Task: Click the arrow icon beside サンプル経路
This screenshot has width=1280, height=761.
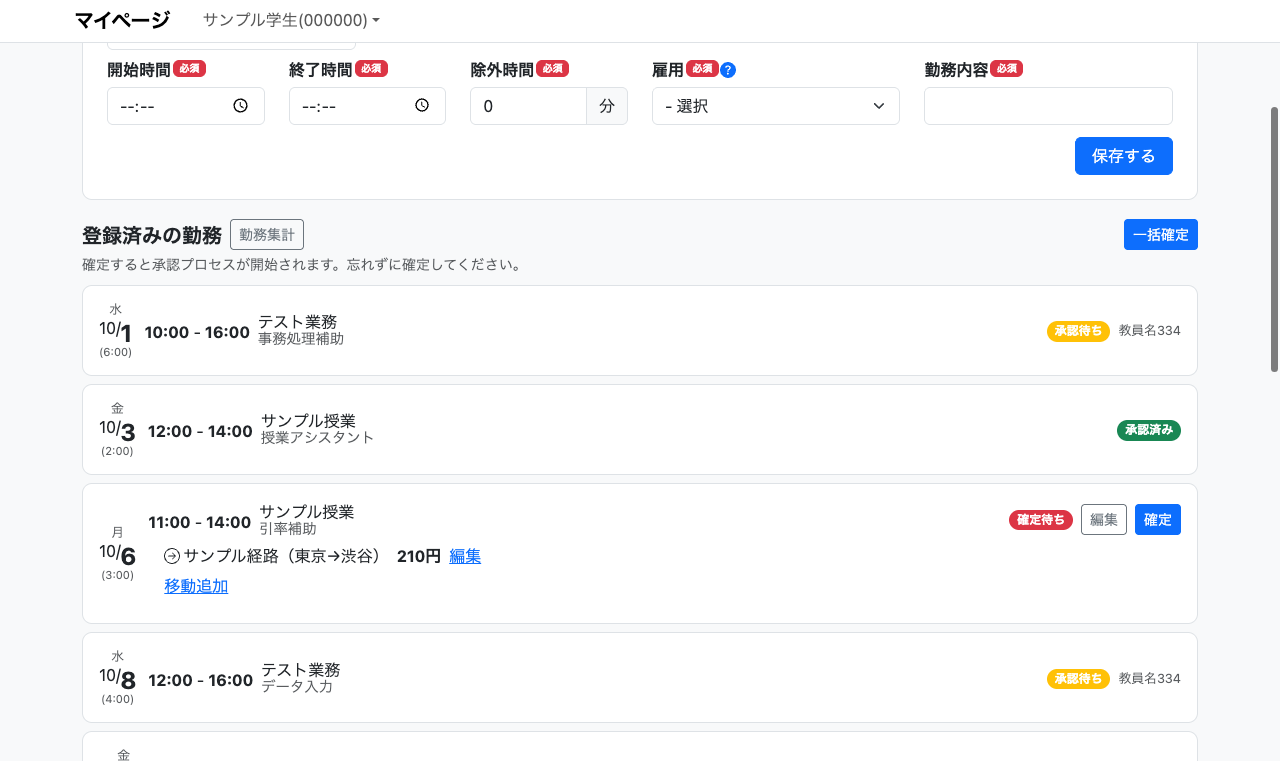Action: click(172, 557)
